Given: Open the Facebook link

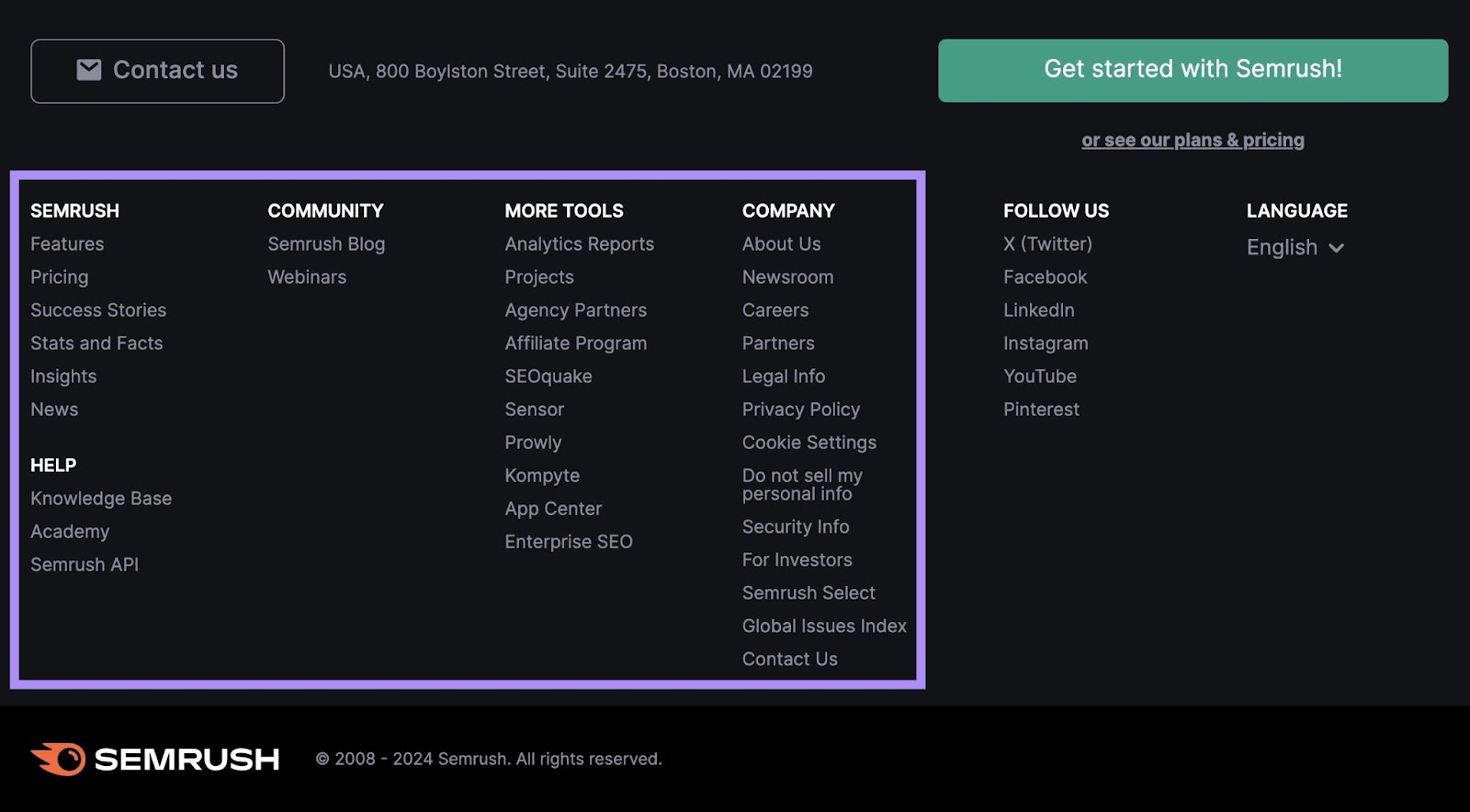Looking at the screenshot, I should tap(1045, 276).
